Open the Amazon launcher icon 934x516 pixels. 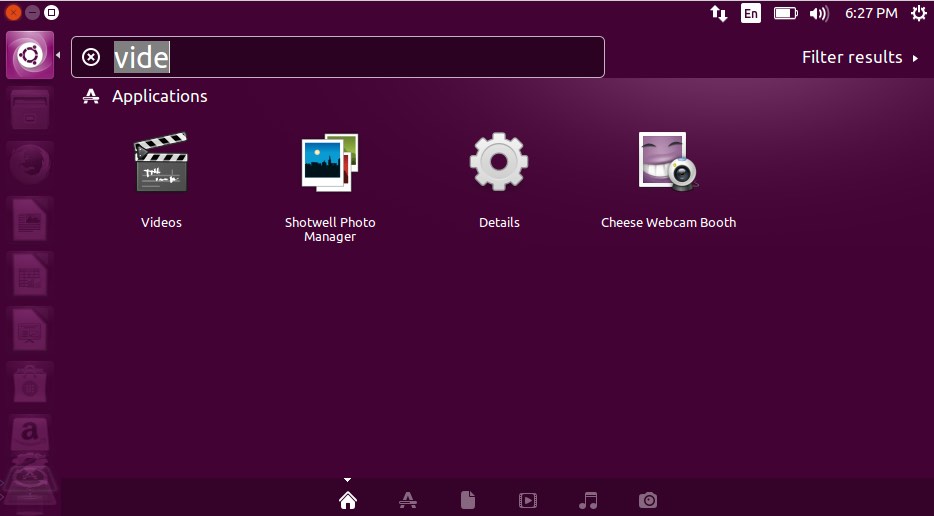pyautogui.click(x=30, y=434)
